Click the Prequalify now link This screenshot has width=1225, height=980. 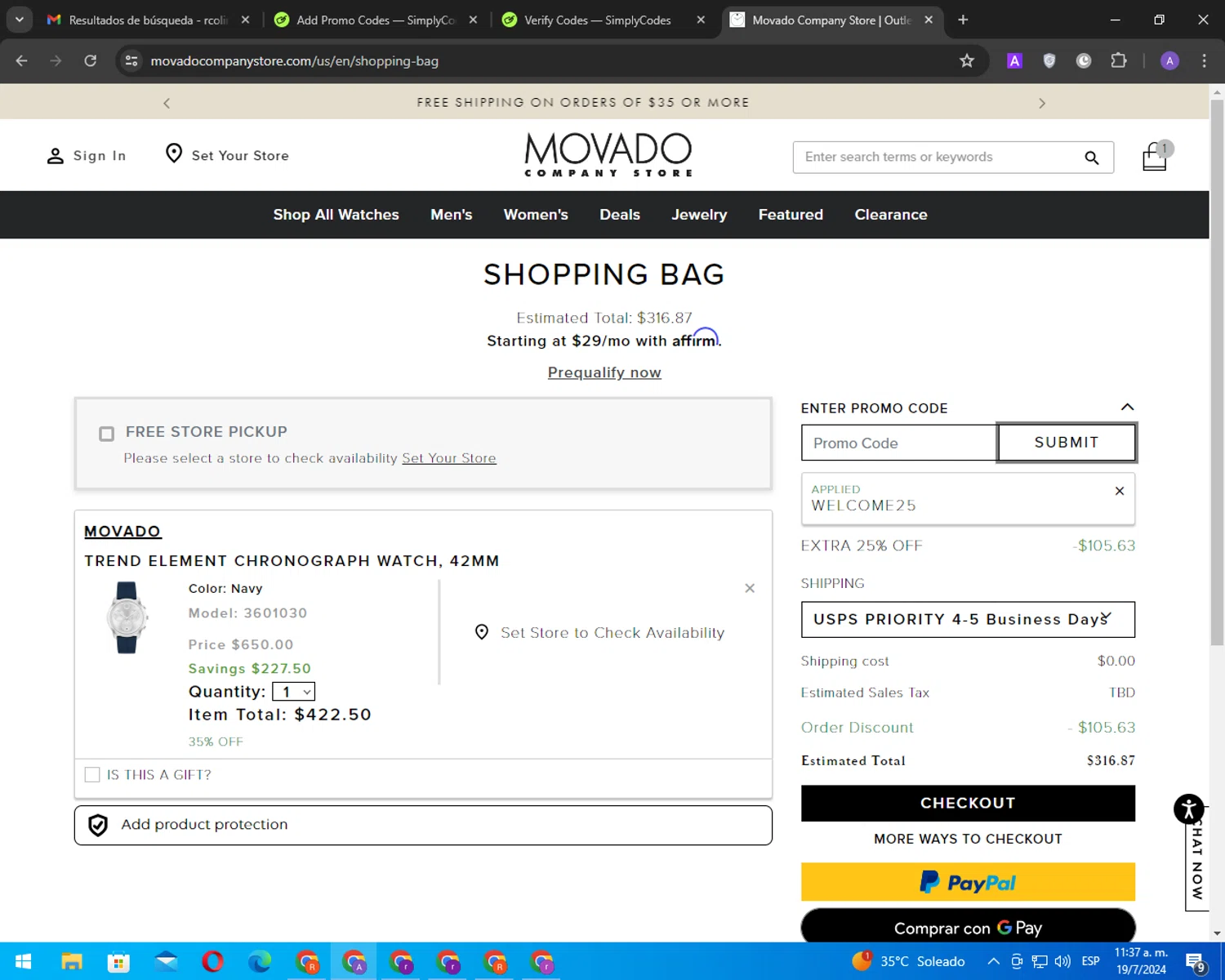604,372
